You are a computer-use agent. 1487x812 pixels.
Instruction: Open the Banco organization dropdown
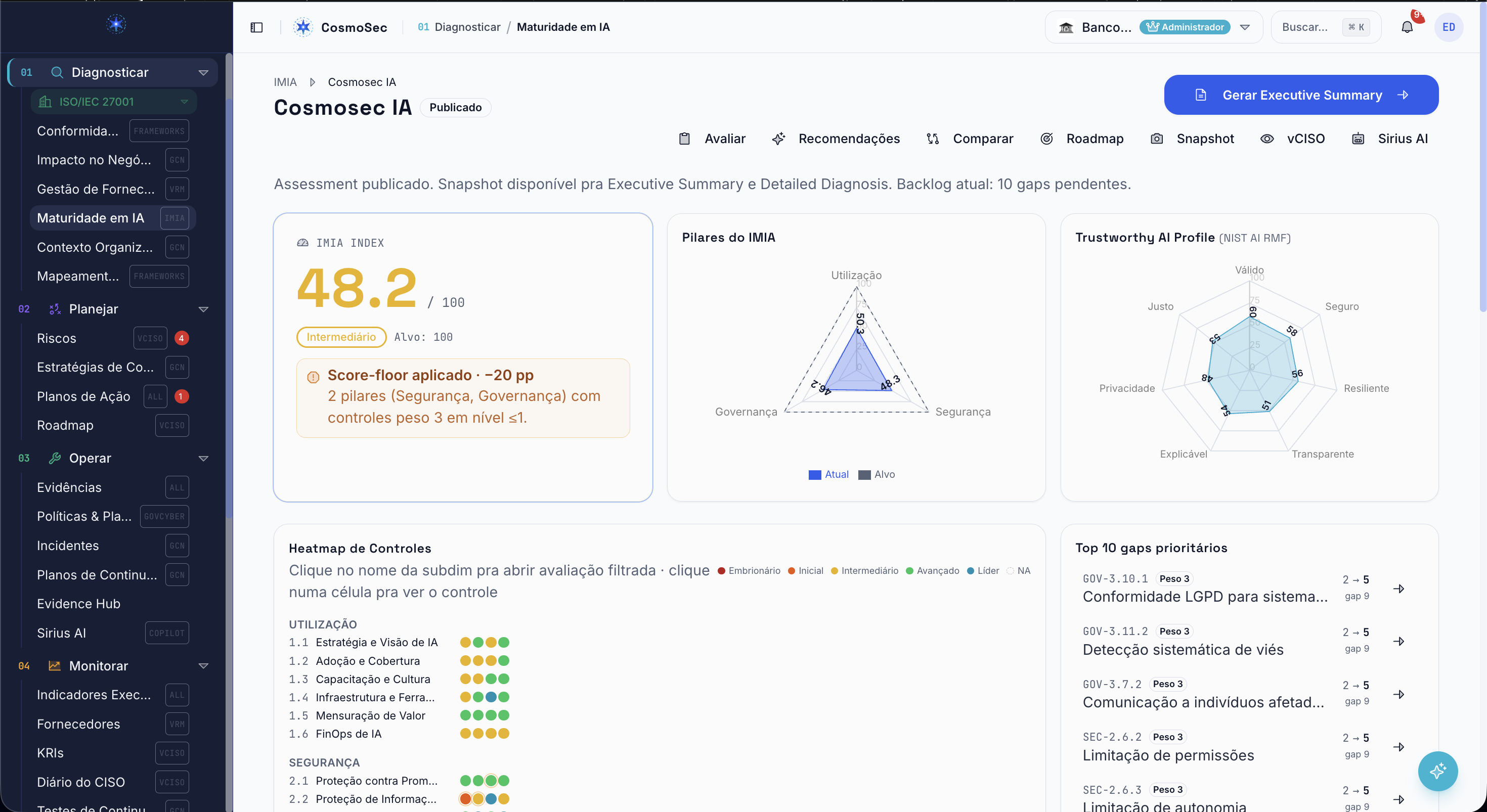coord(1153,27)
